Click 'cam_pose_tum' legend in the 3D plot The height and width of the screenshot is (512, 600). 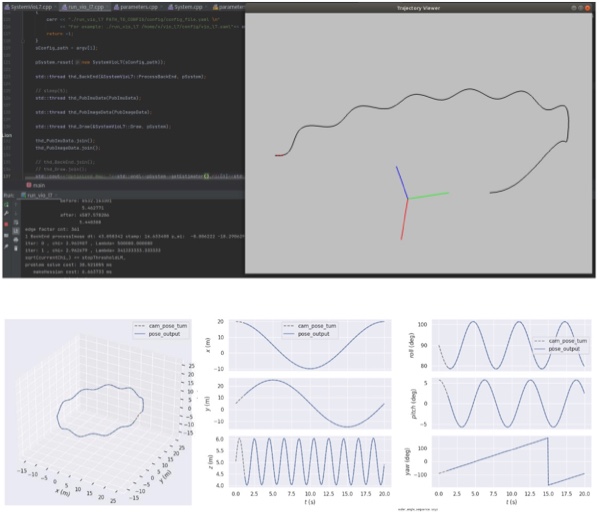(x=161, y=326)
